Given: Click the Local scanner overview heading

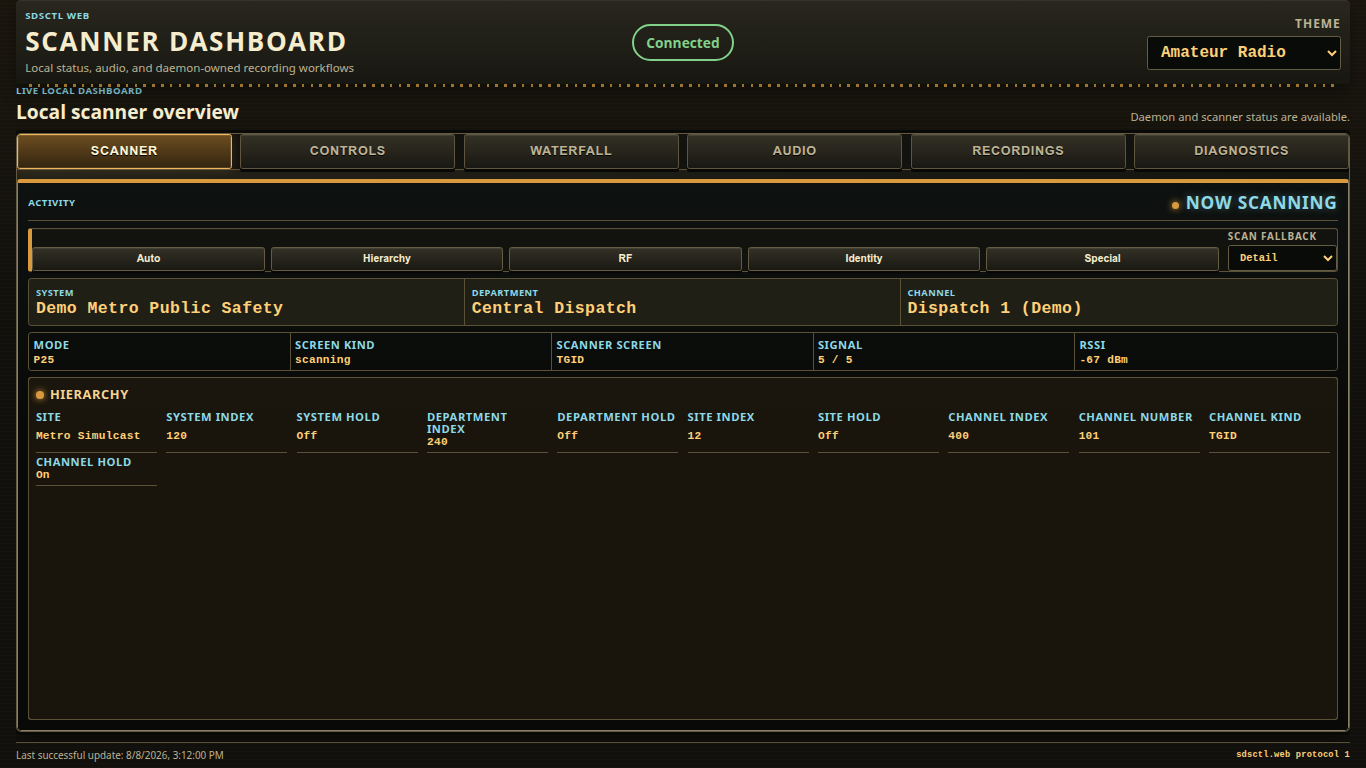Looking at the screenshot, I should 128,112.
